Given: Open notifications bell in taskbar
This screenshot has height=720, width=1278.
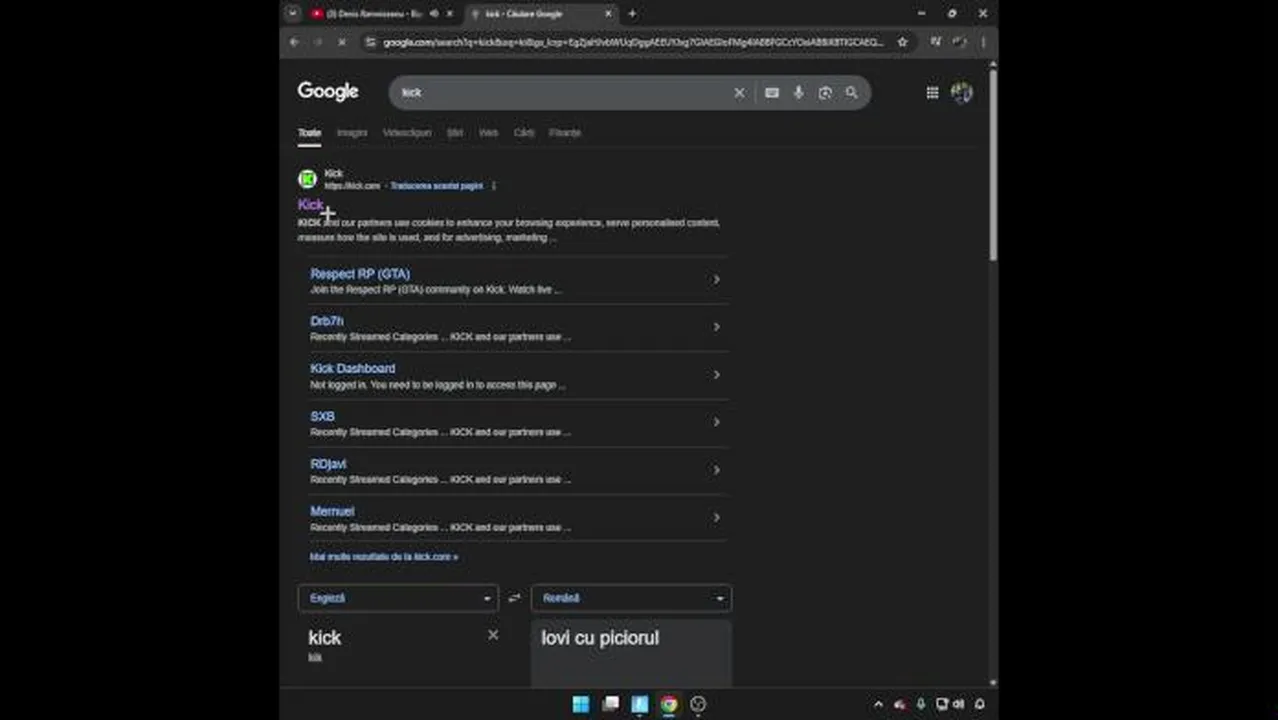Looking at the screenshot, I should tap(979, 704).
